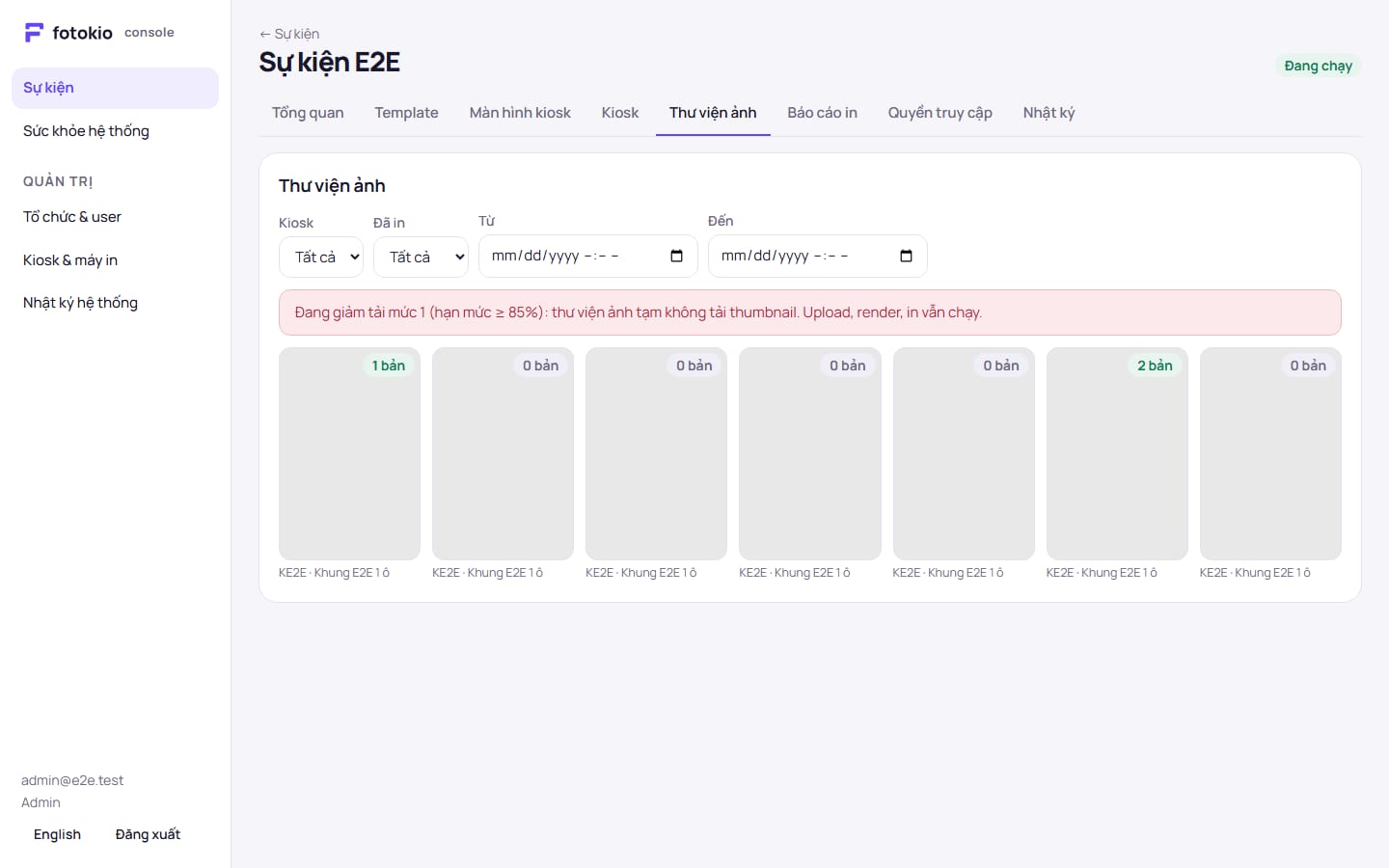The image size is (1389, 868).
Task: Open Sức khỏe hệ thống in the sidebar
Action: (115, 131)
